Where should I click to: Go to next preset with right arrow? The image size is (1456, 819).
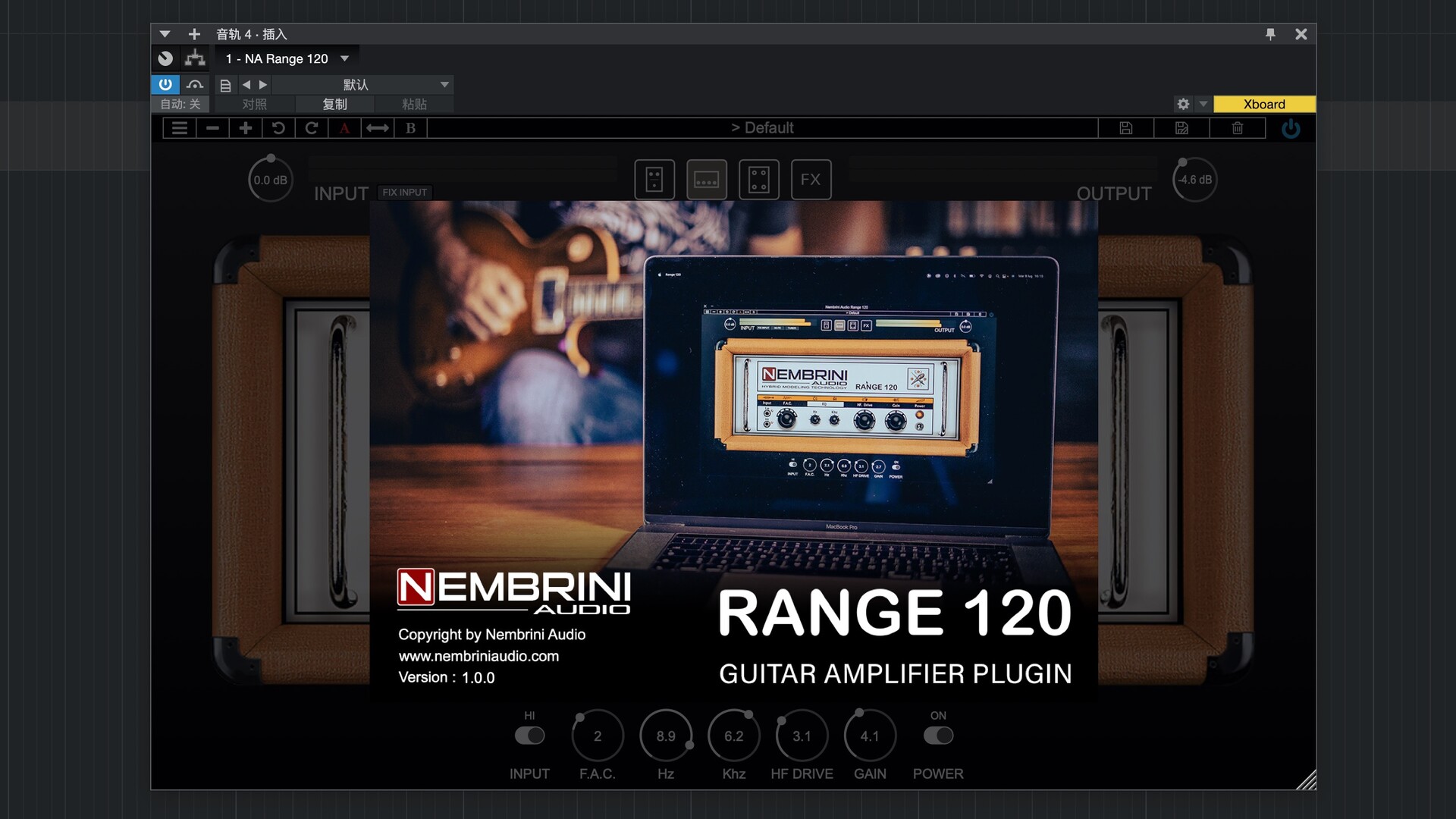pyautogui.click(x=263, y=85)
